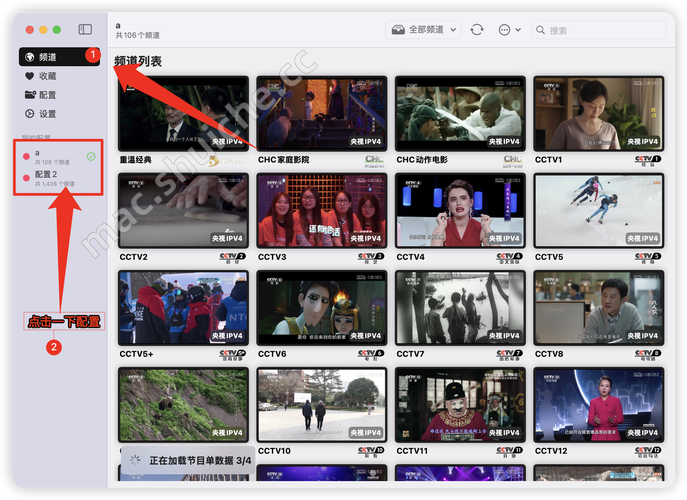The width and height of the screenshot is (687, 500).
Task: Click the CCTV6 channel thumbnail
Action: 320,307
